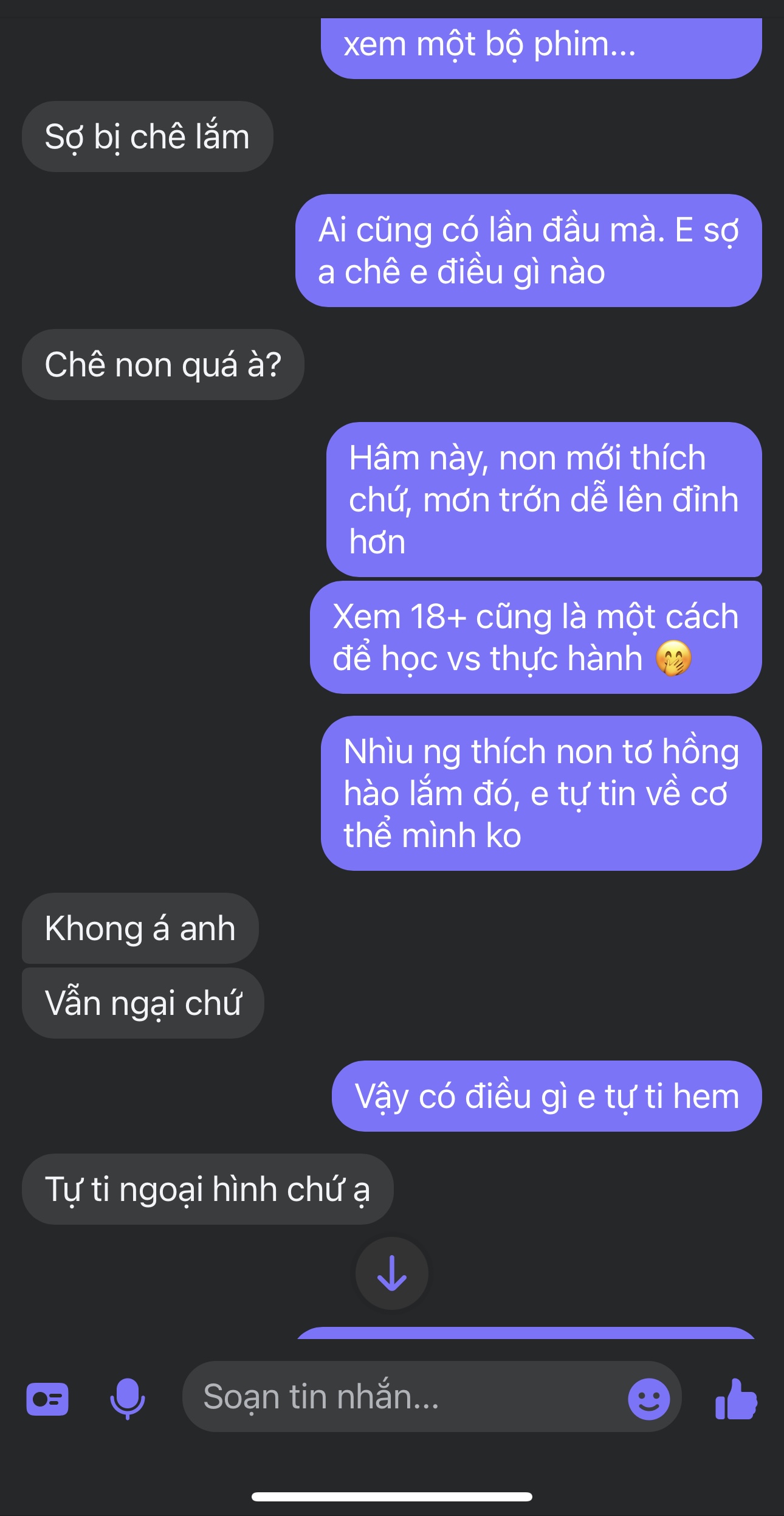Image resolution: width=784 pixels, height=1516 pixels.
Task: Select the 'Chê non quá à?' bubble
Action: 163,364
